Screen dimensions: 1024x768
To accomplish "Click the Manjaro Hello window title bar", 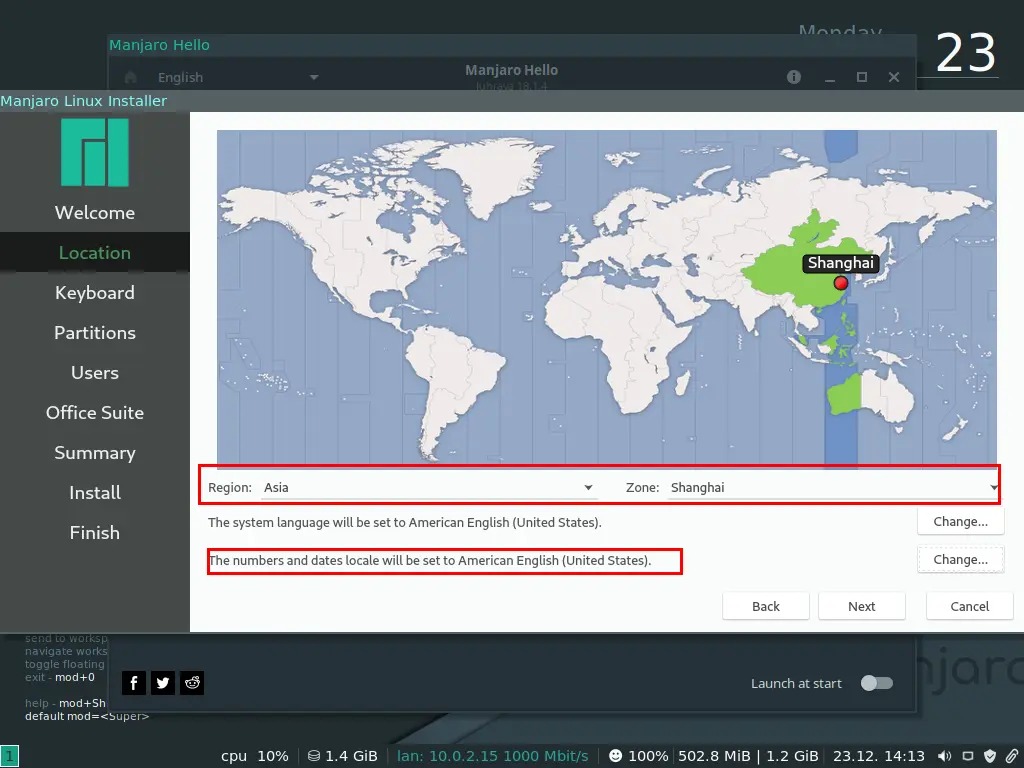I will [512, 45].
